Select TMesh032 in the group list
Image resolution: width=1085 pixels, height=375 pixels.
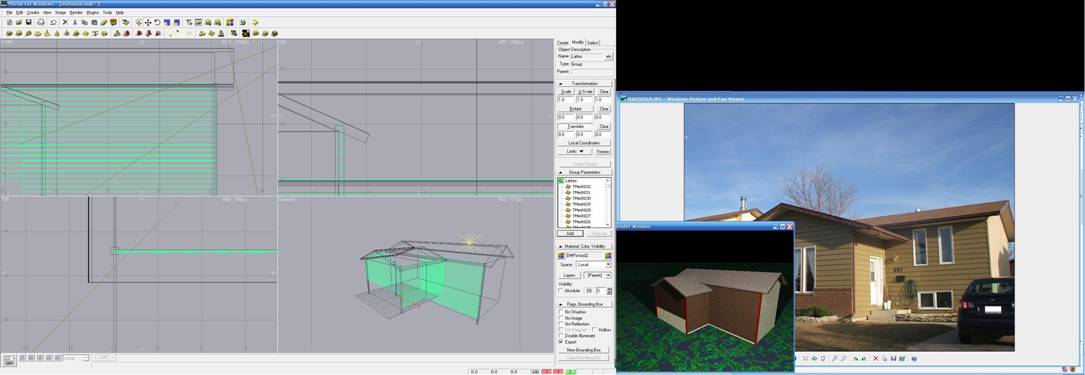tap(581, 187)
